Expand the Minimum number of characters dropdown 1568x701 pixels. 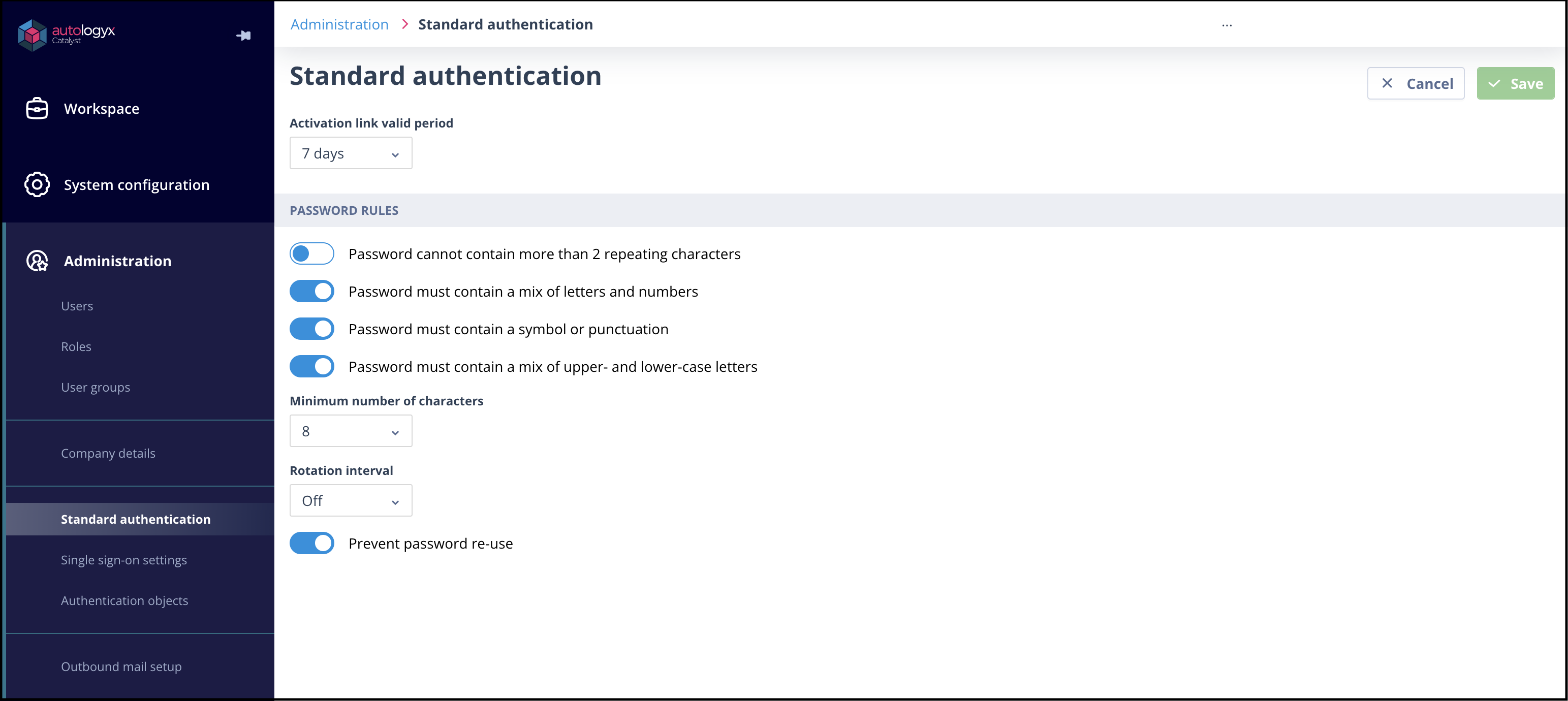(x=351, y=431)
